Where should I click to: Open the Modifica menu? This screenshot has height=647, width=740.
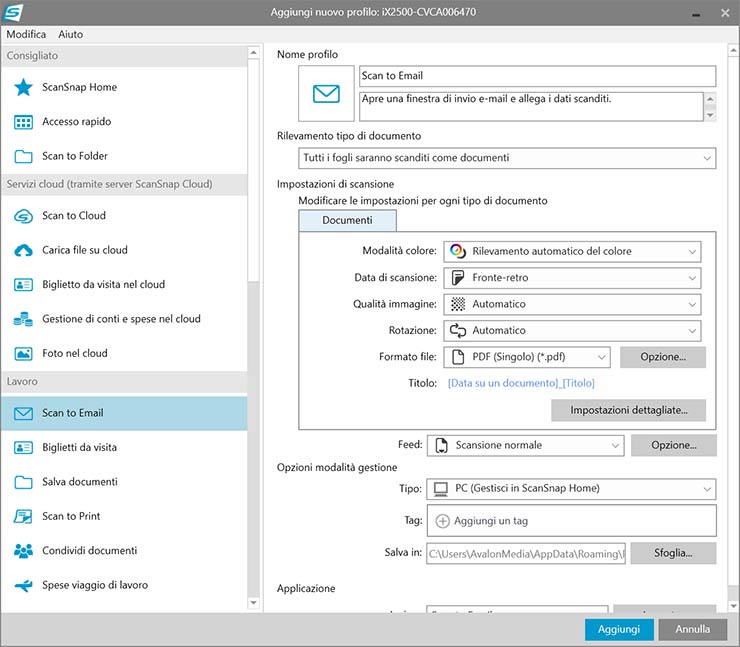click(x=26, y=34)
